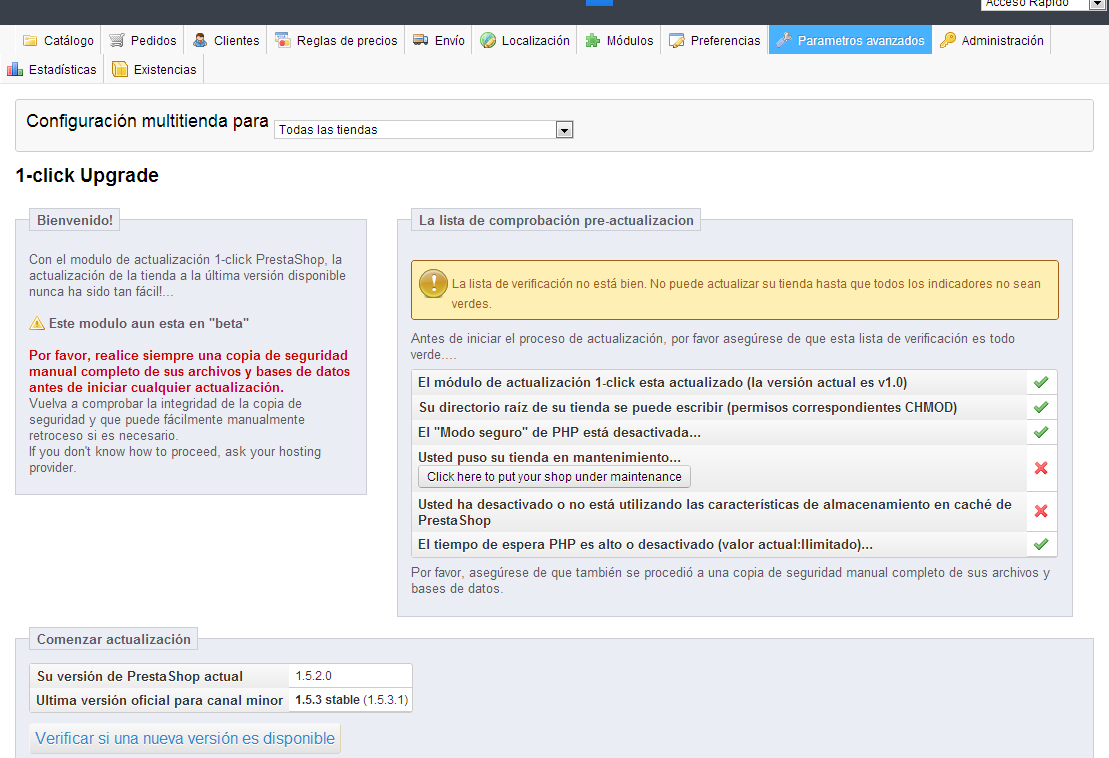Click the 'Bienvenido!' panel title

pyautogui.click(x=75, y=220)
